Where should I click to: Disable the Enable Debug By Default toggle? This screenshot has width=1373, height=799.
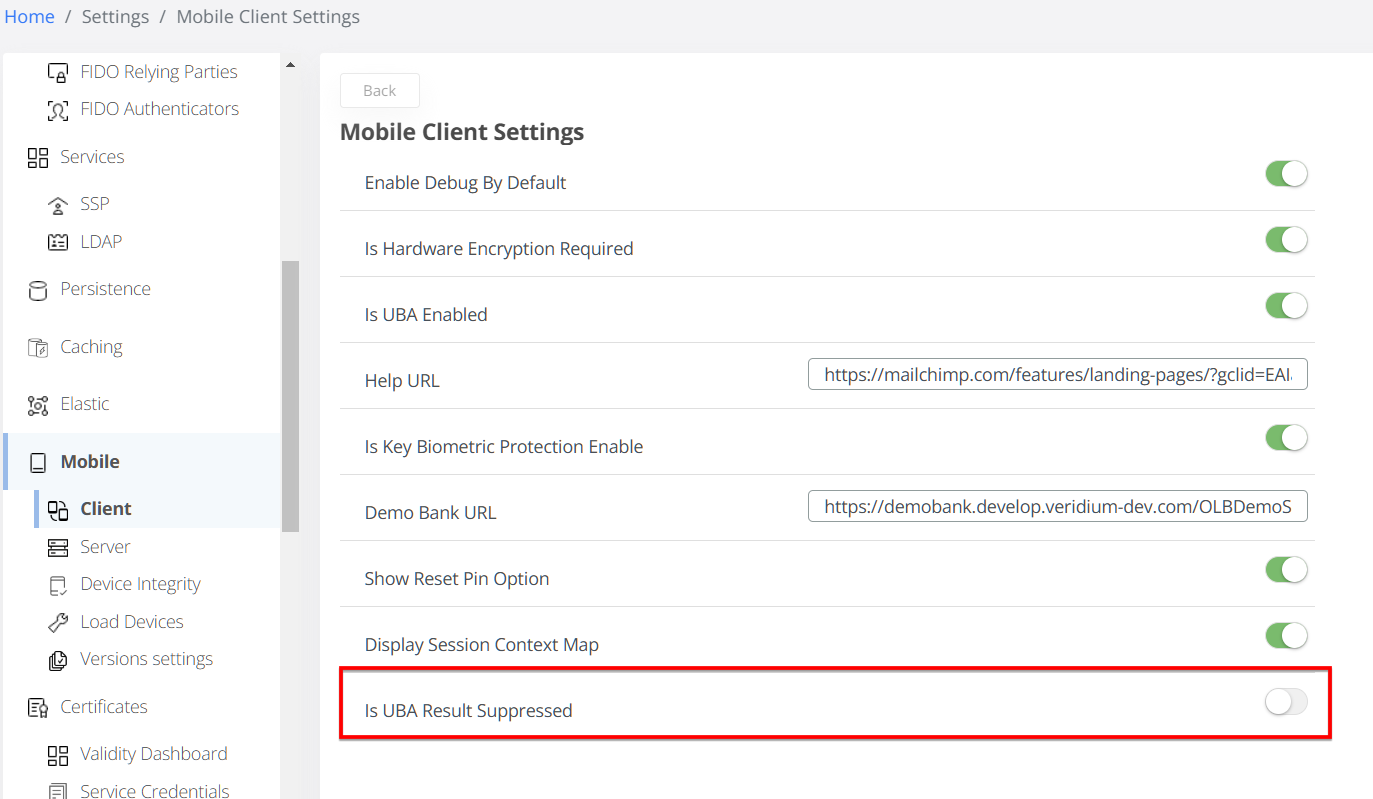point(1286,174)
